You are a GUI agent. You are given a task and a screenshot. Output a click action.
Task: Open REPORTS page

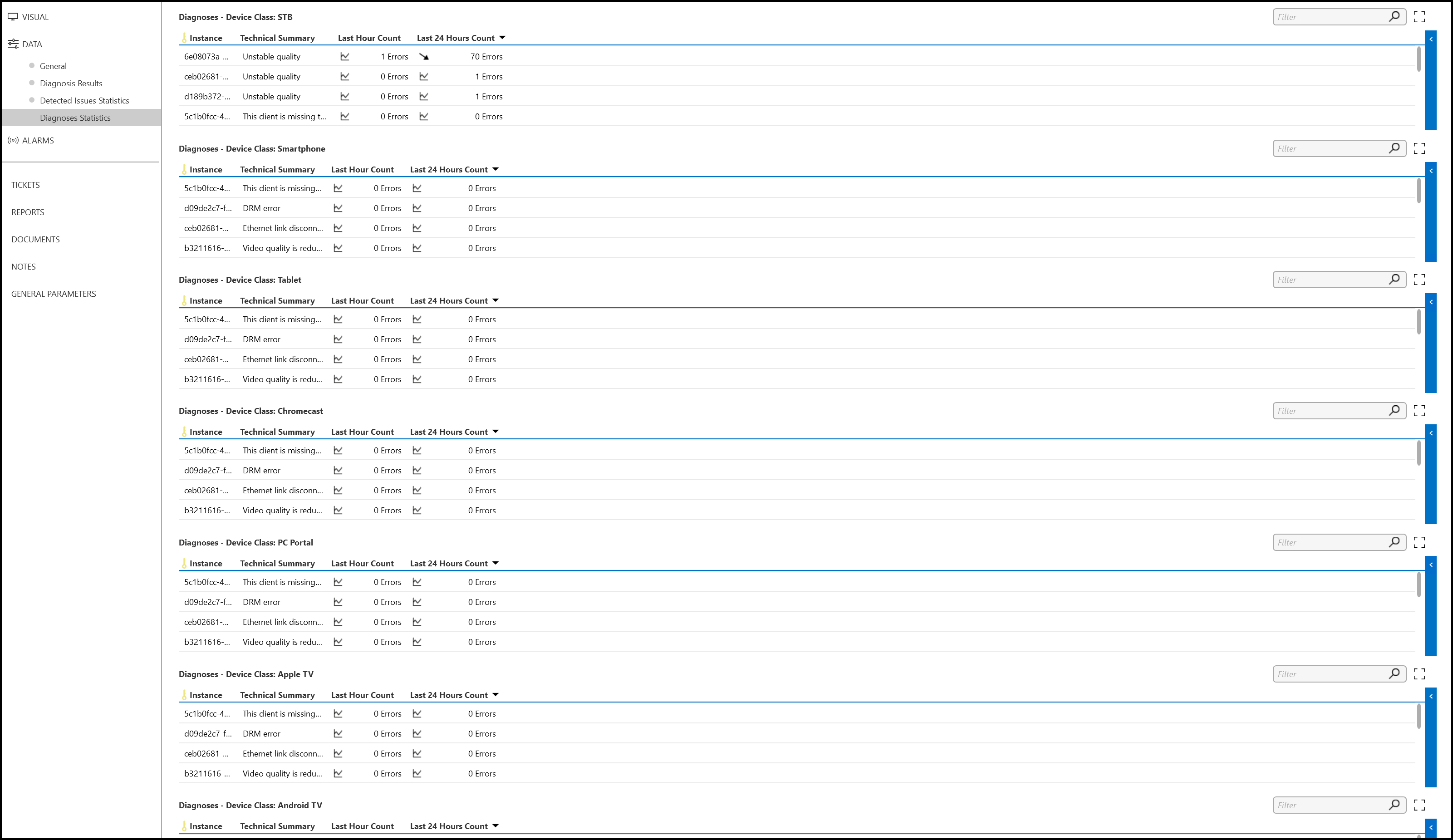(28, 212)
